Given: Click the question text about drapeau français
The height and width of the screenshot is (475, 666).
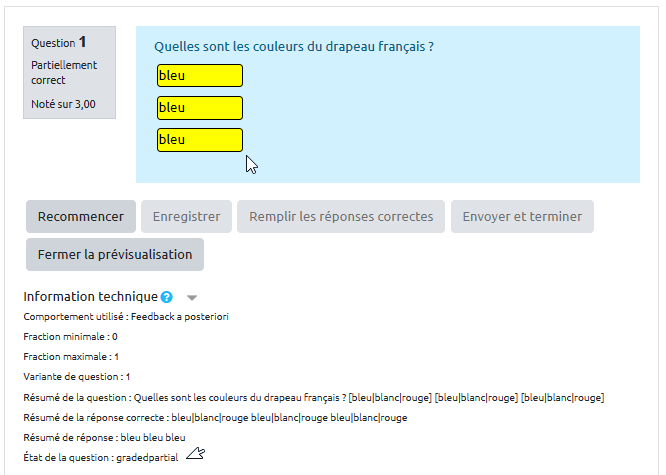Looking at the screenshot, I should pyautogui.click(x=293, y=46).
